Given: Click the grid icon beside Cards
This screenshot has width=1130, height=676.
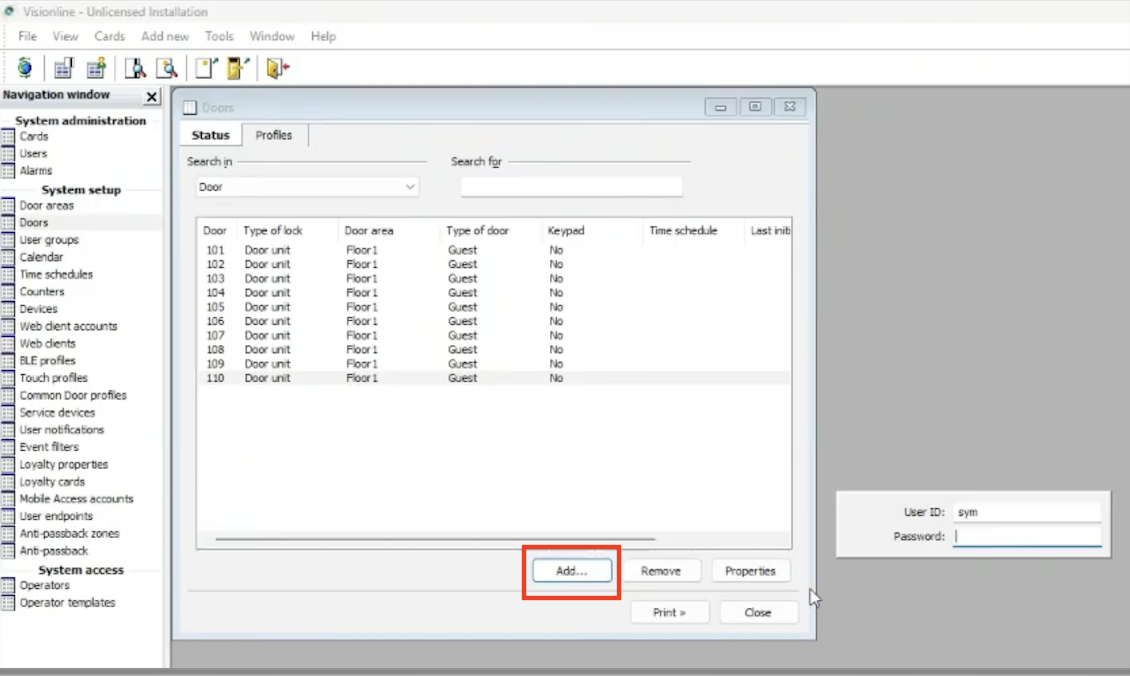Looking at the screenshot, I should coord(8,136).
